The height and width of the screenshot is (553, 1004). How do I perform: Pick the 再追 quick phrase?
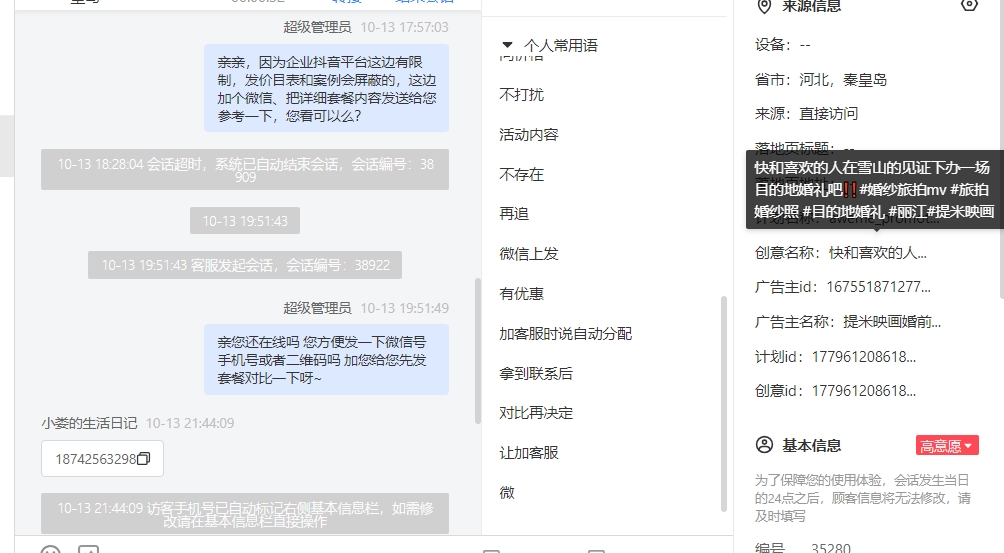514,214
